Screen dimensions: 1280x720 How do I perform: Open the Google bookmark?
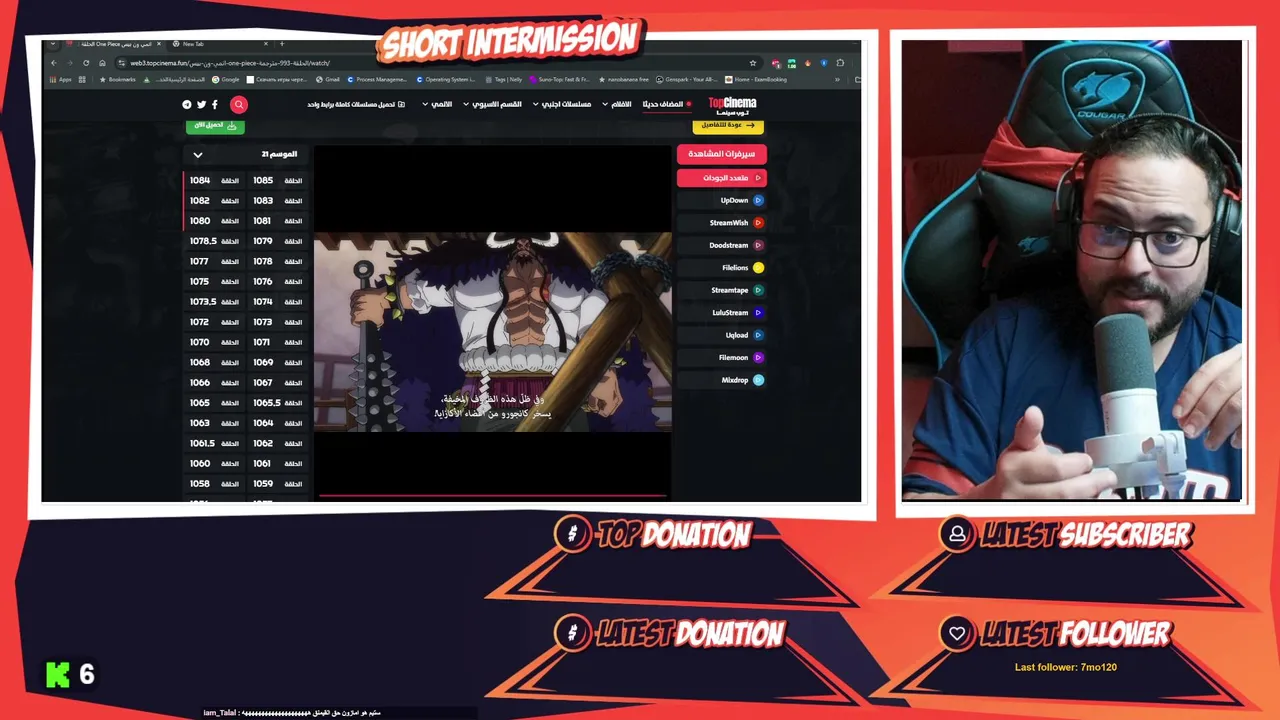click(x=226, y=79)
